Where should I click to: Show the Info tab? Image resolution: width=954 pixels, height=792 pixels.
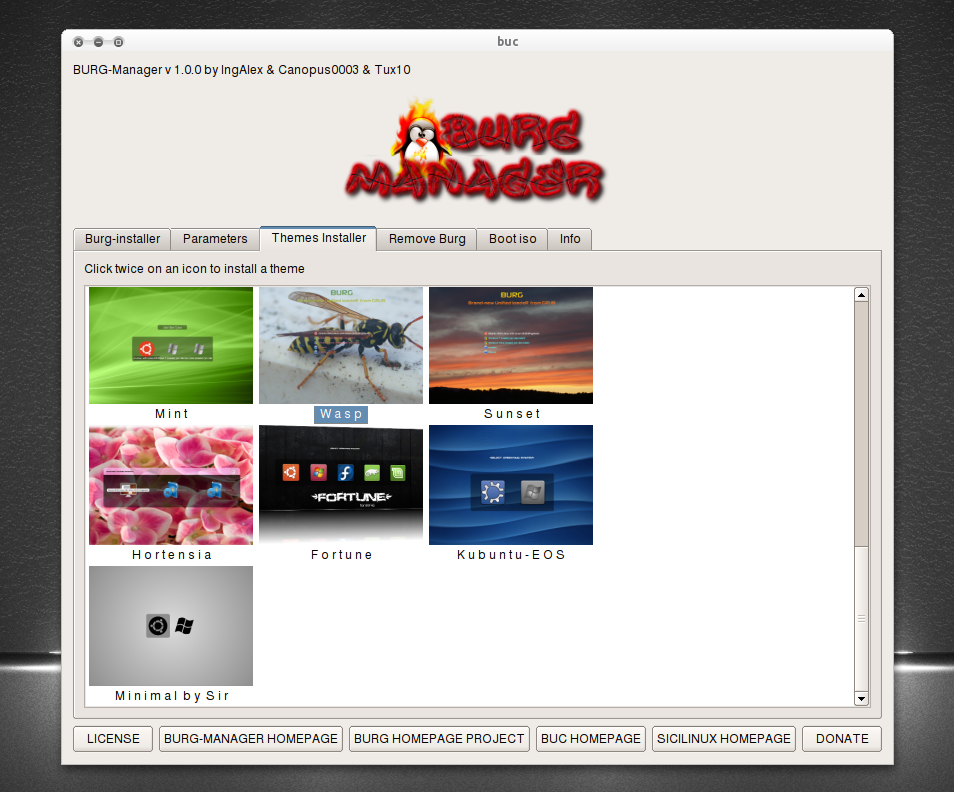pyautogui.click(x=569, y=239)
